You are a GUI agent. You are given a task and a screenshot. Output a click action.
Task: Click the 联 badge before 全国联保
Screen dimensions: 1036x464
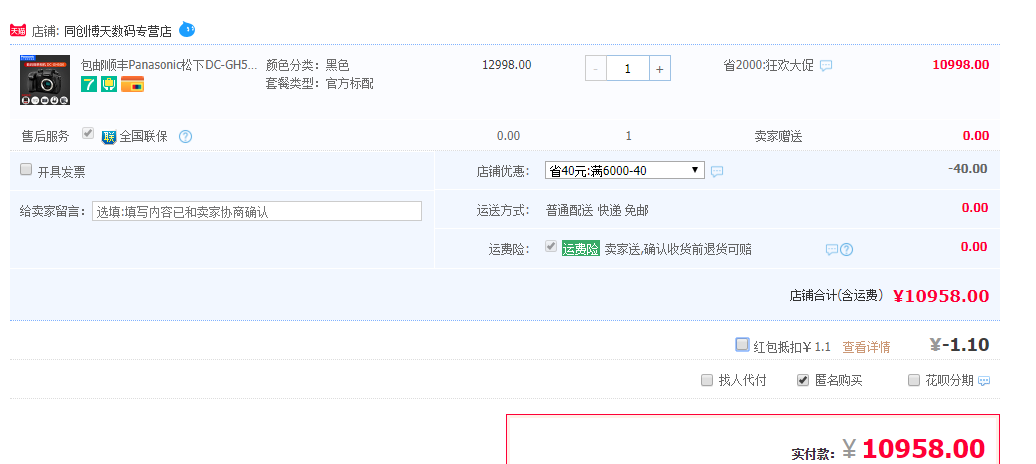click(x=109, y=137)
